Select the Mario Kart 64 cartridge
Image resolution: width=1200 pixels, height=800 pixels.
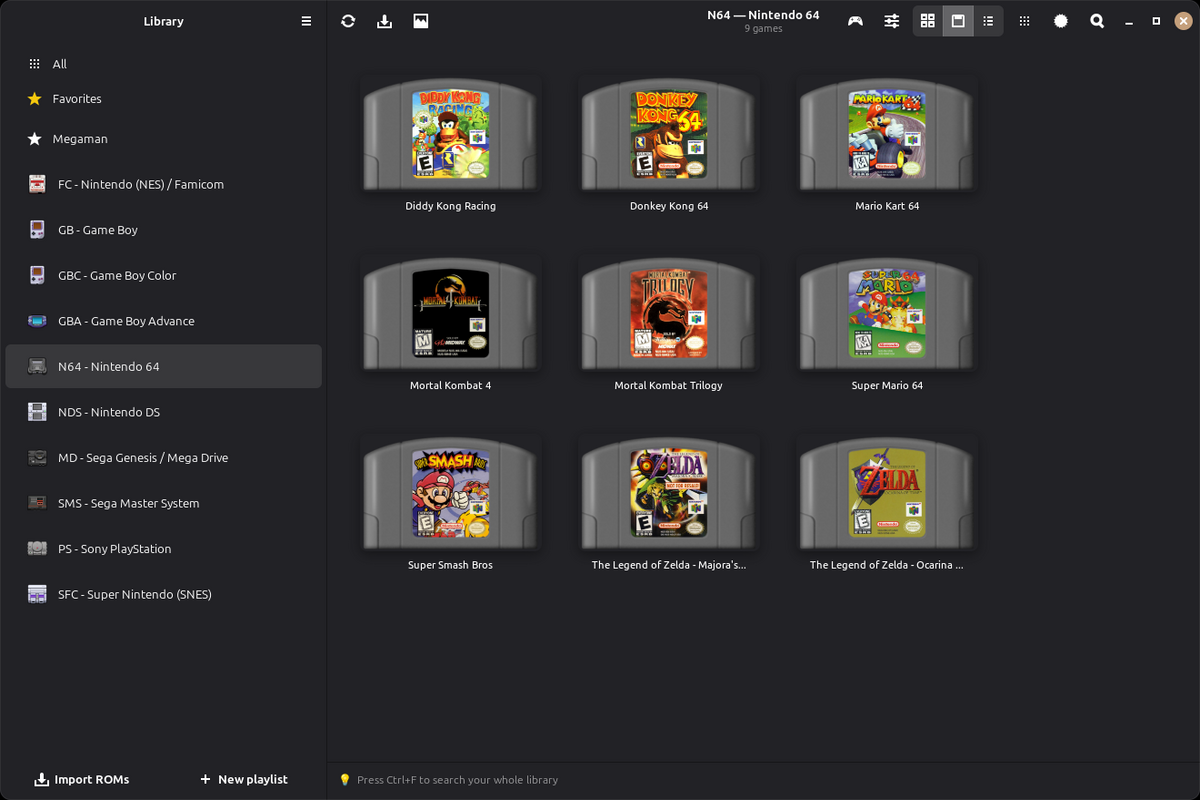click(887, 135)
